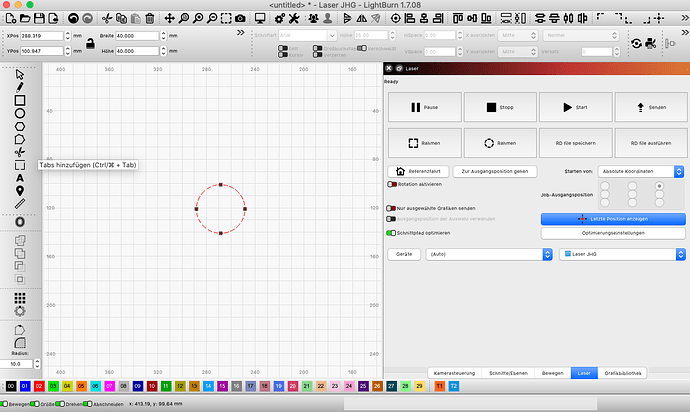Select the edit nodes tool
Screen dimensions: 690x412
(20, 139)
